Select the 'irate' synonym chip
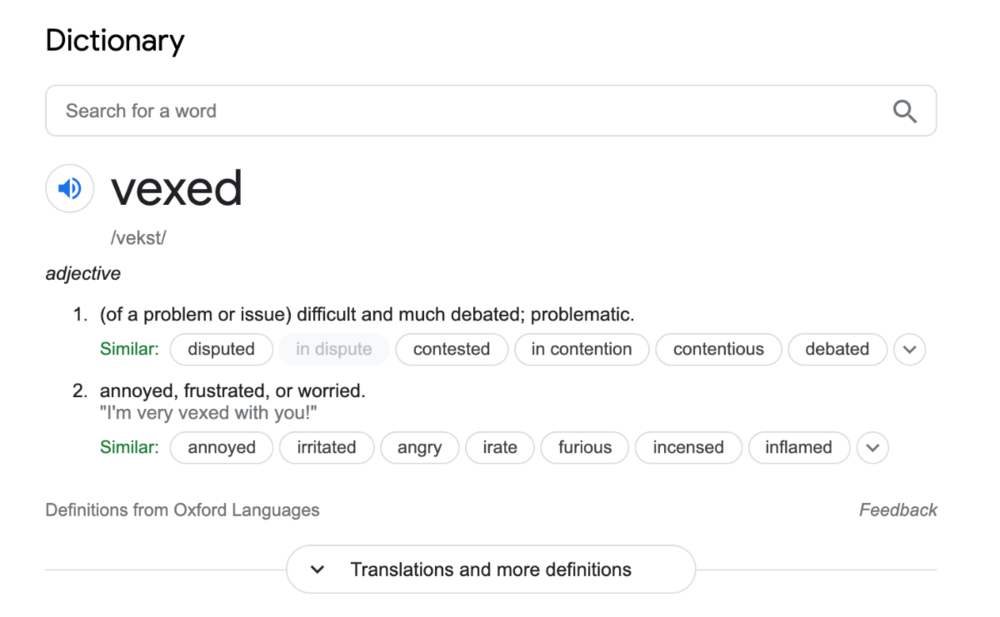This screenshot has height=617, width=1000. pos(500,448)
